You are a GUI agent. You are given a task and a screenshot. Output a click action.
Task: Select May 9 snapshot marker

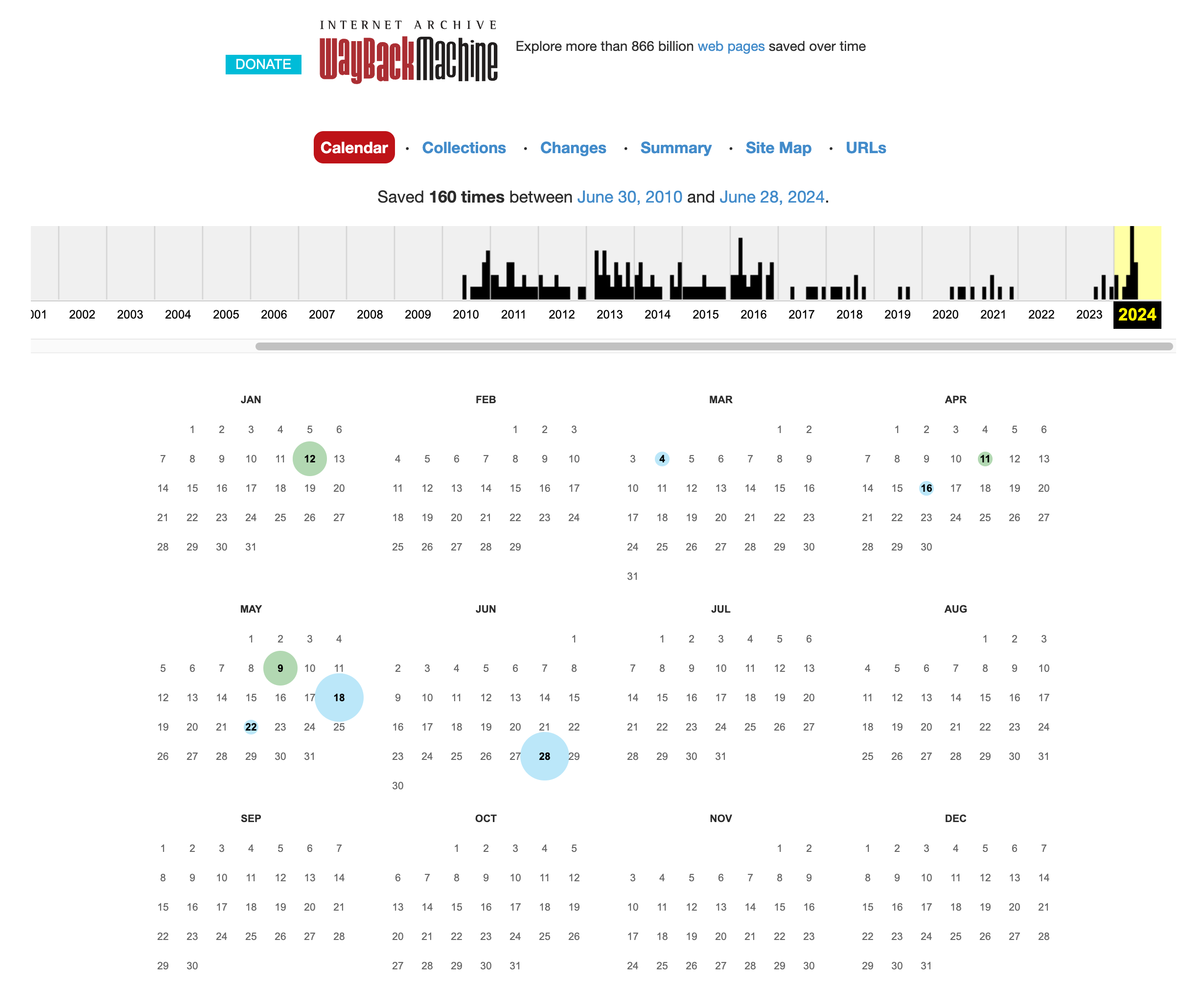[x=281, y=667]
